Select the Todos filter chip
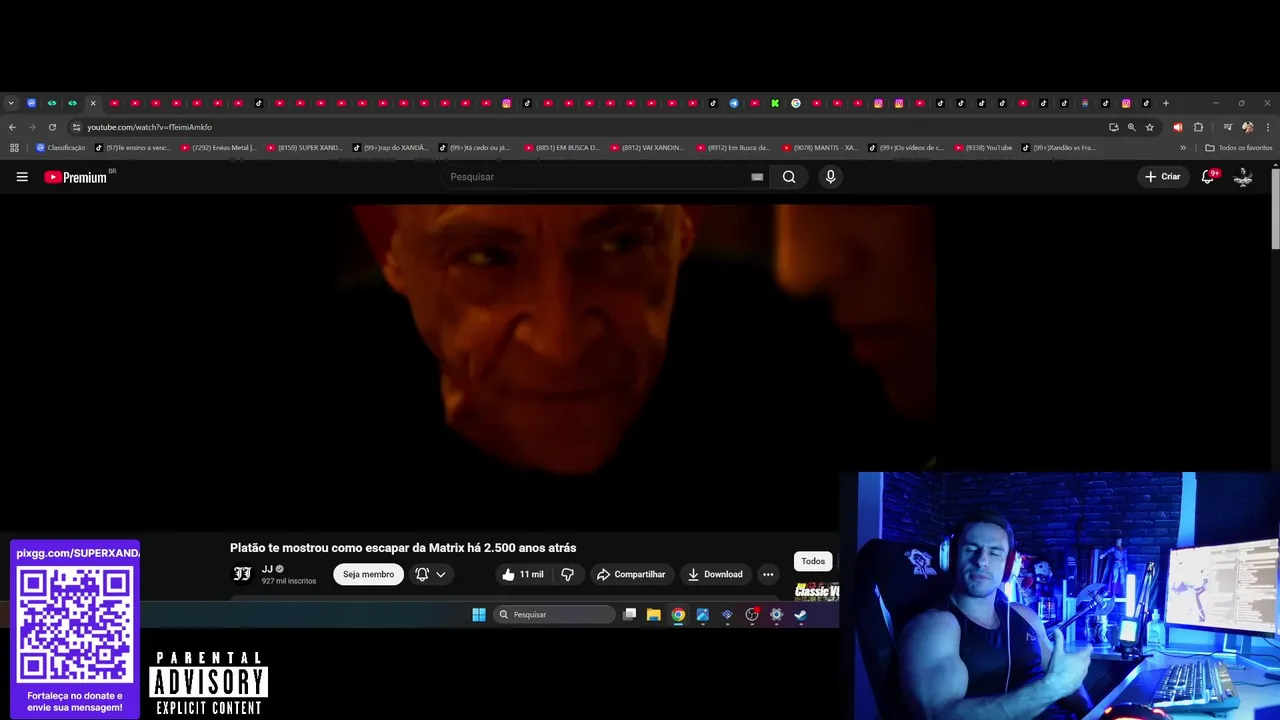 (x=813, y=561)
